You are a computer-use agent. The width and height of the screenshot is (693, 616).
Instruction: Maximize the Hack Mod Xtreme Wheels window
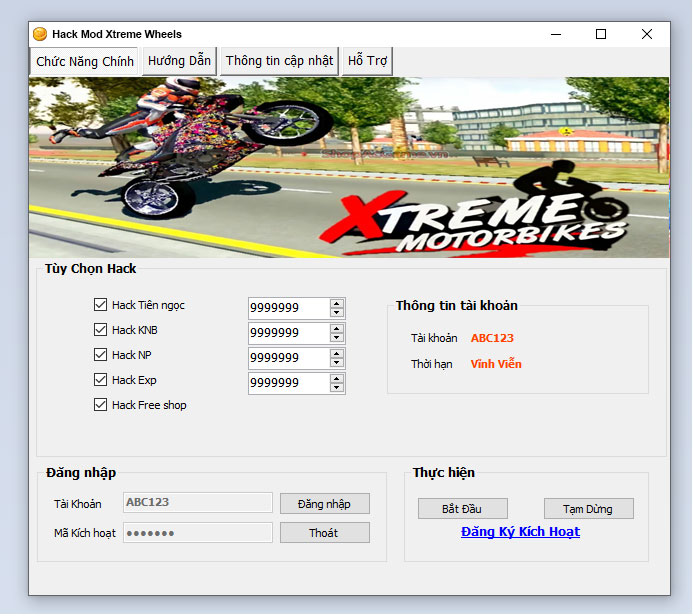tap(601, 34)
